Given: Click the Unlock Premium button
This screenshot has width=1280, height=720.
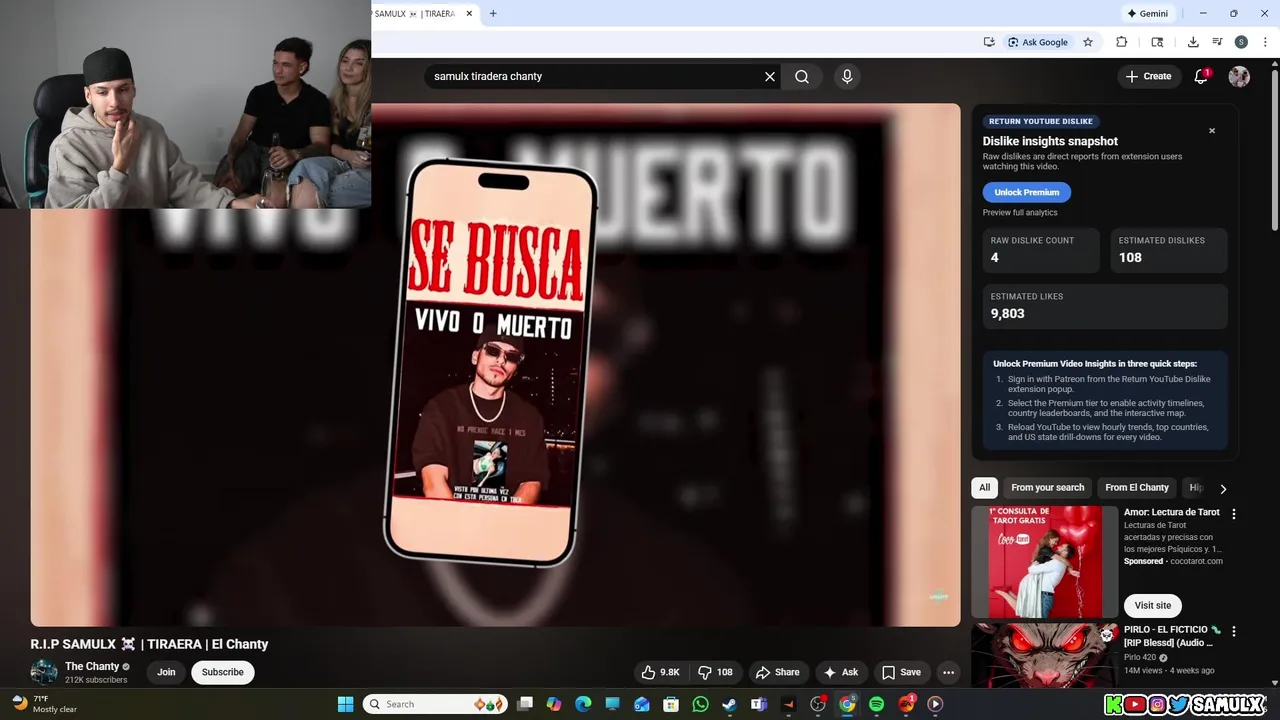Looking at the screenshot, I should [1026, 192].
